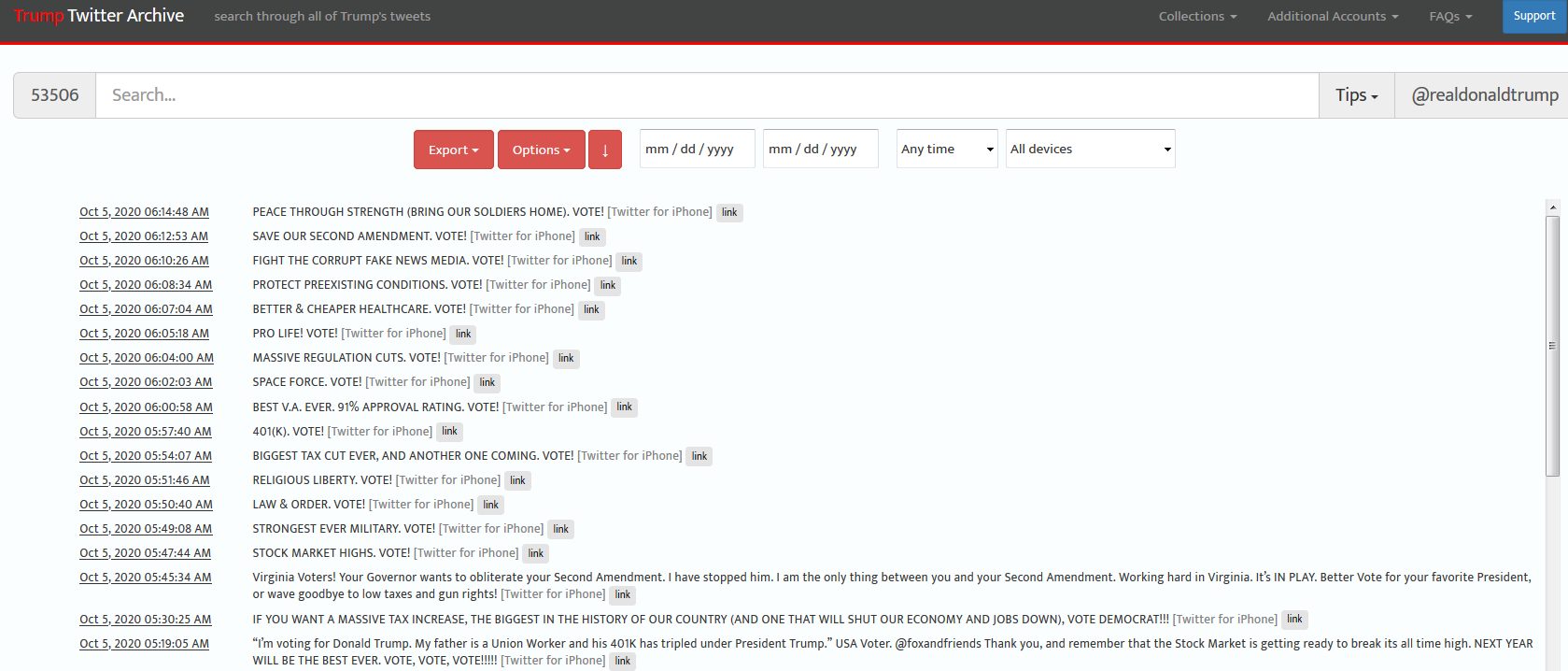Focus the Search tweets input field

707,95
